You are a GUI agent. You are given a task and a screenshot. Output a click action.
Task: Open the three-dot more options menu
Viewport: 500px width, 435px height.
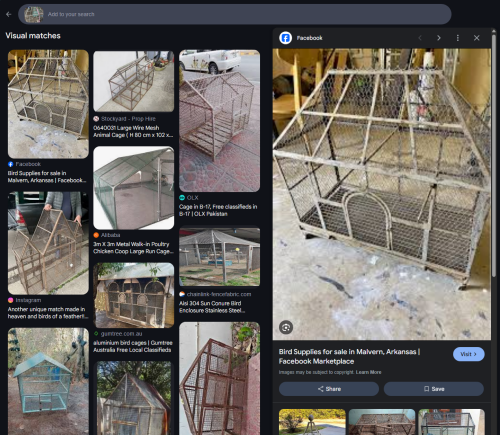click(x=458, y=38)
